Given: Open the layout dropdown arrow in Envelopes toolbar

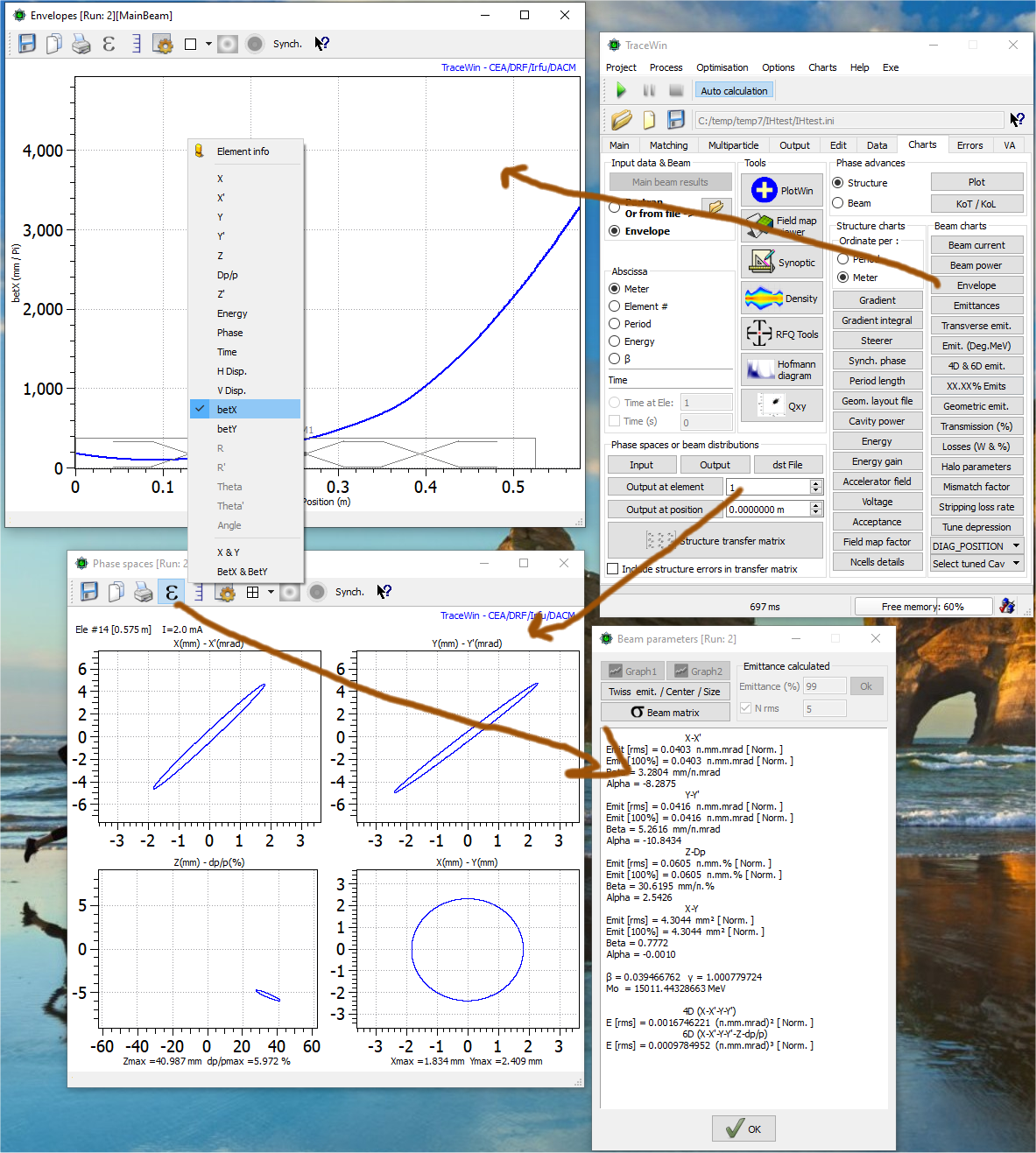Looking at the screenshot, I should pos(208,44).
